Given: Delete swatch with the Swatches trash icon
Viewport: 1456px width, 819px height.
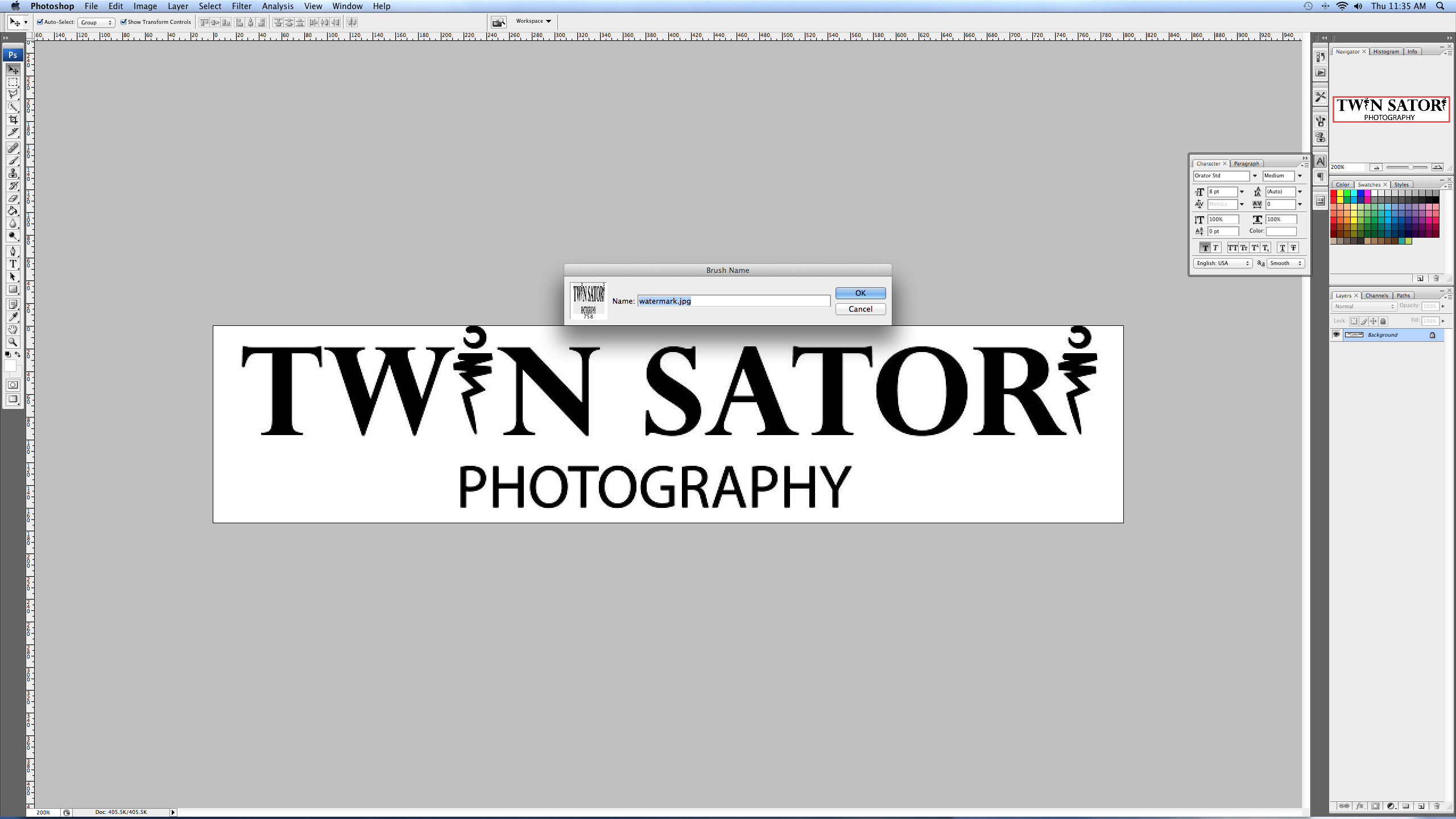Looking at the screenshot, I should pos(1436,278).
